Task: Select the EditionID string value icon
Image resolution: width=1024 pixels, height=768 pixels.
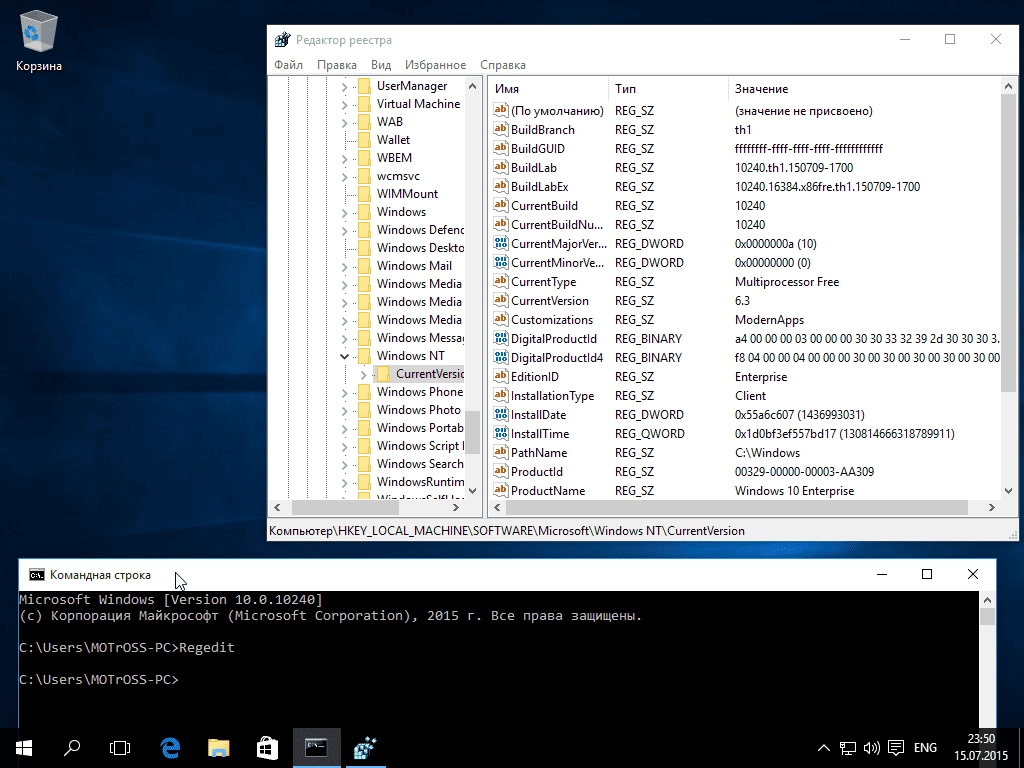Action: [501, 376]
